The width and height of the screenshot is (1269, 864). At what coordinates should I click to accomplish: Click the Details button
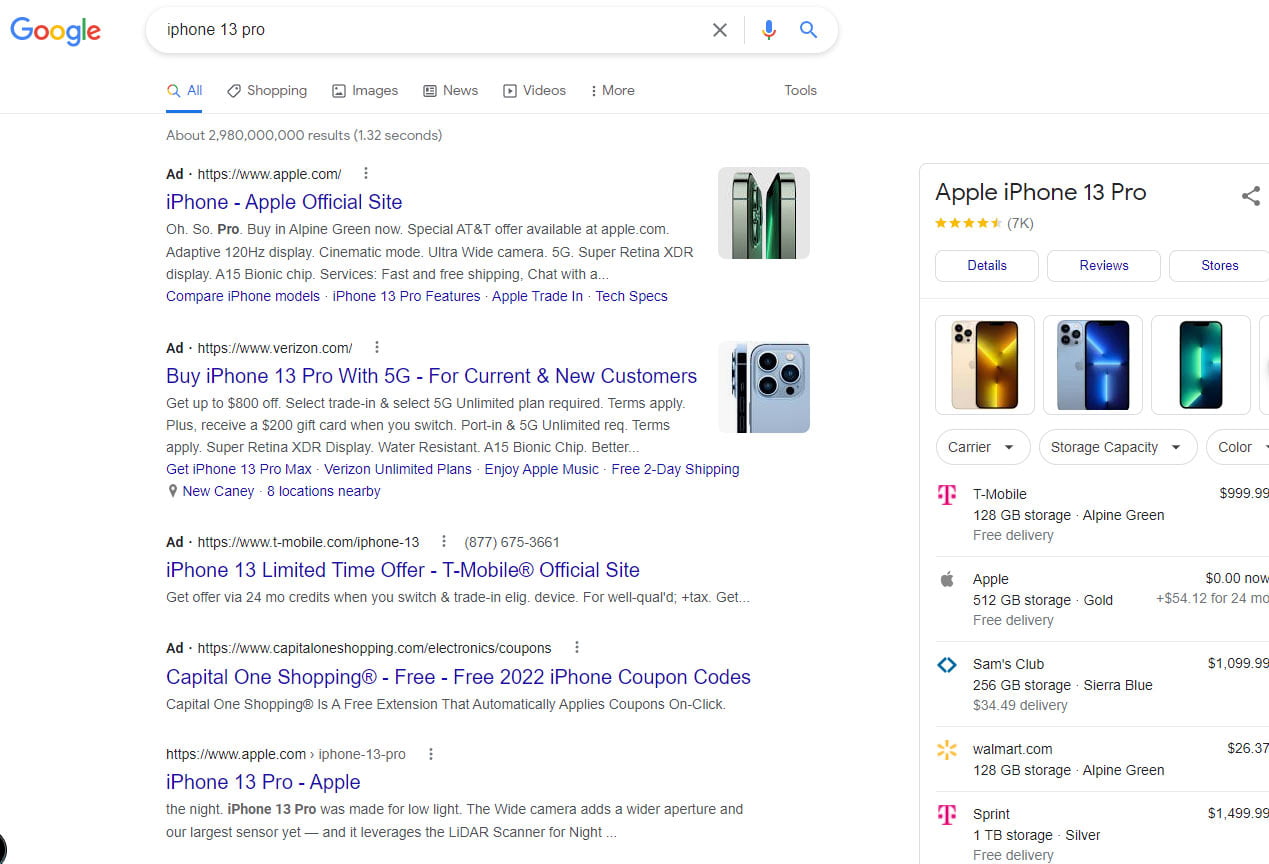(987, 266)
